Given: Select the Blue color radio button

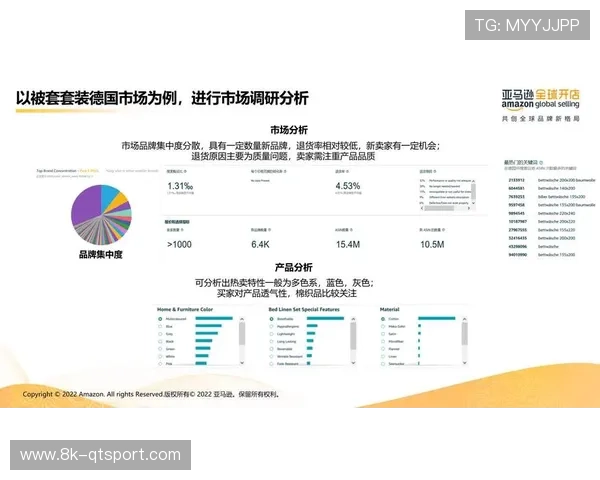Looking at the screenshot, I should point(160,327).
